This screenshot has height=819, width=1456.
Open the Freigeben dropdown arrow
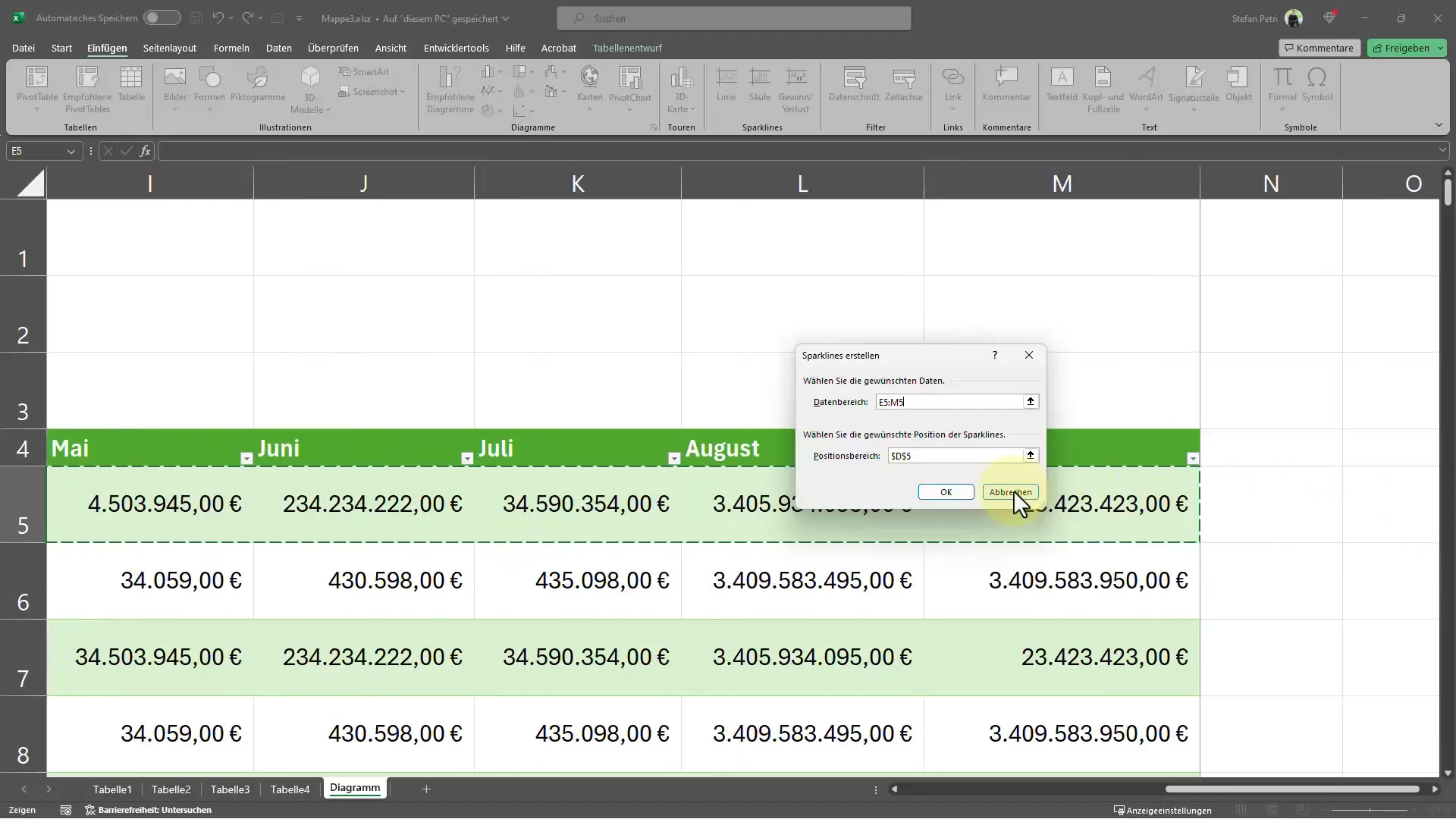[1440, 48]
